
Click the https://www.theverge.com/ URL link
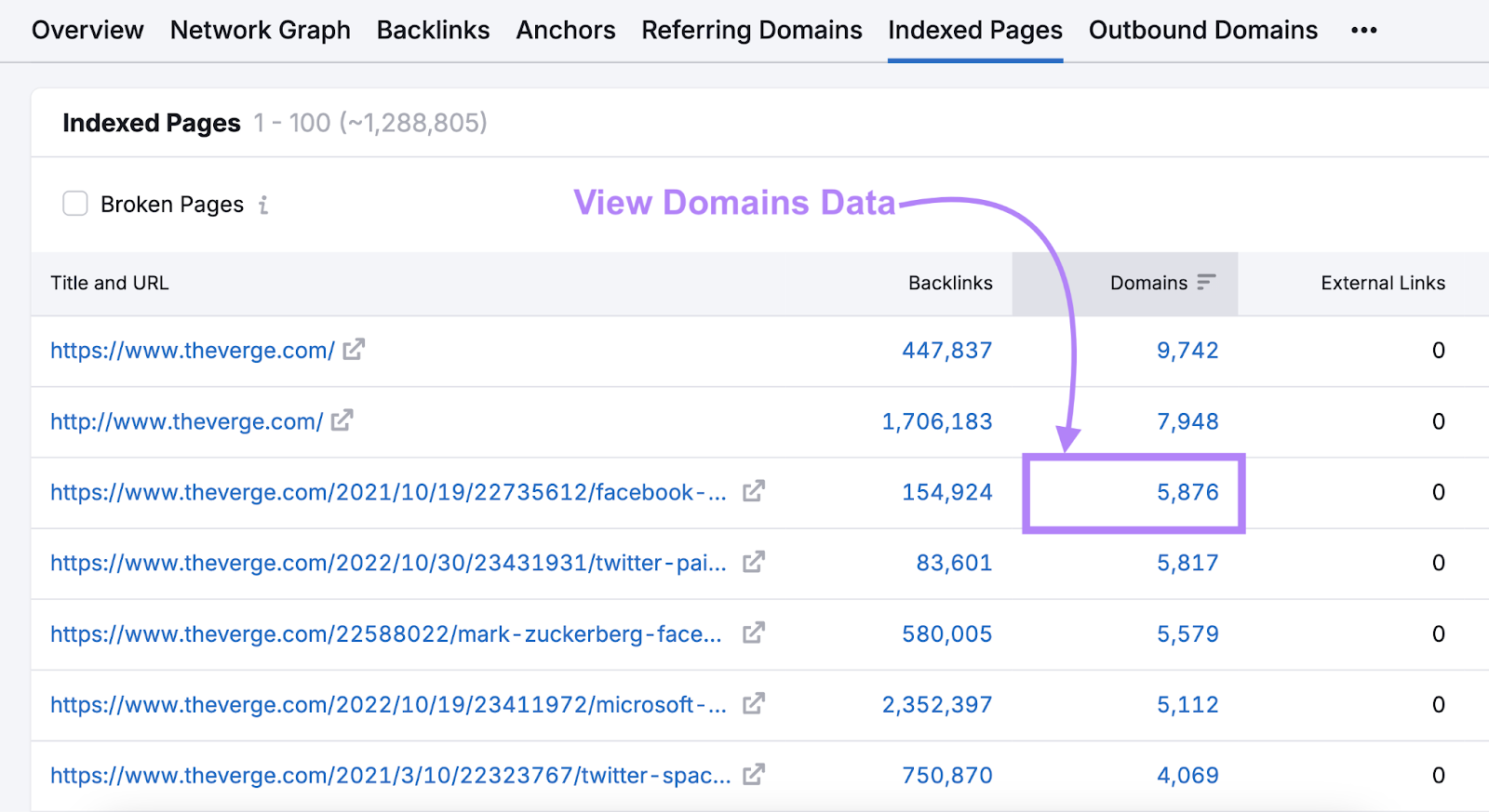point(192,351)
